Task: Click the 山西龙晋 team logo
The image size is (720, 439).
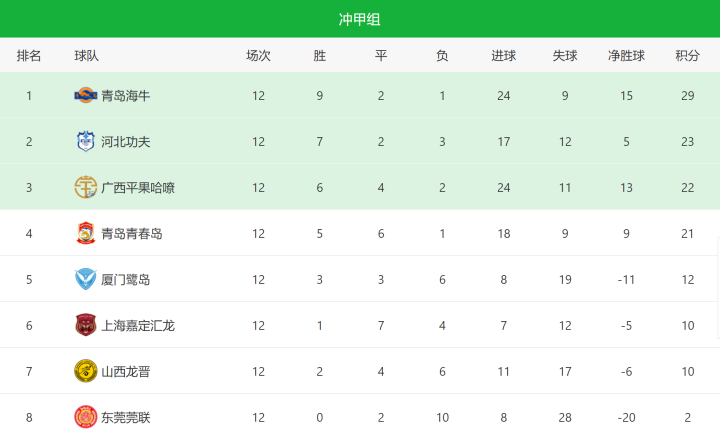Action: (x=86, y=372)
